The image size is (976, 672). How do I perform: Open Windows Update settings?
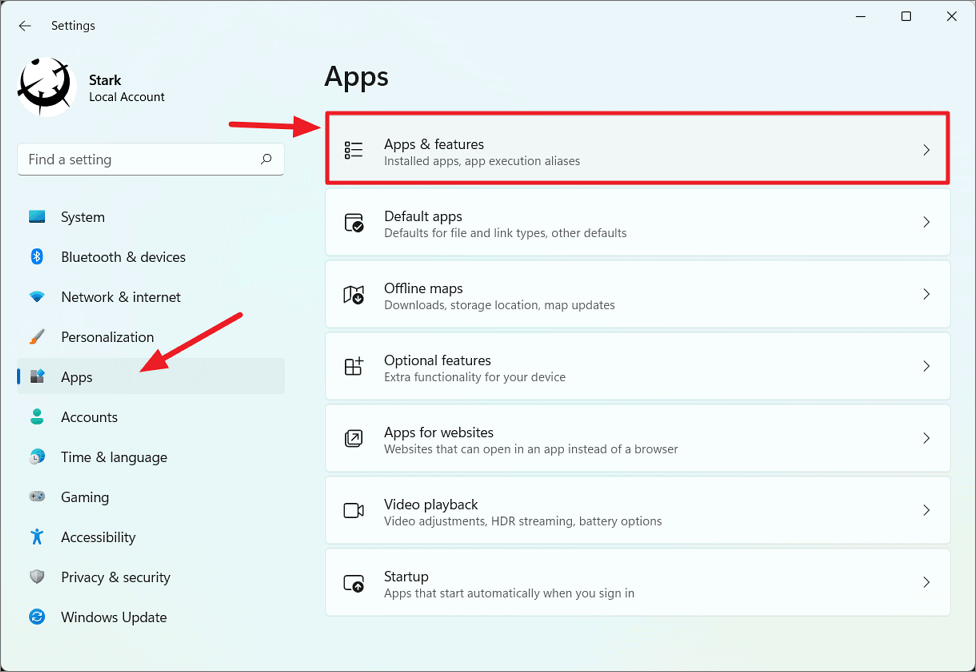151,617
